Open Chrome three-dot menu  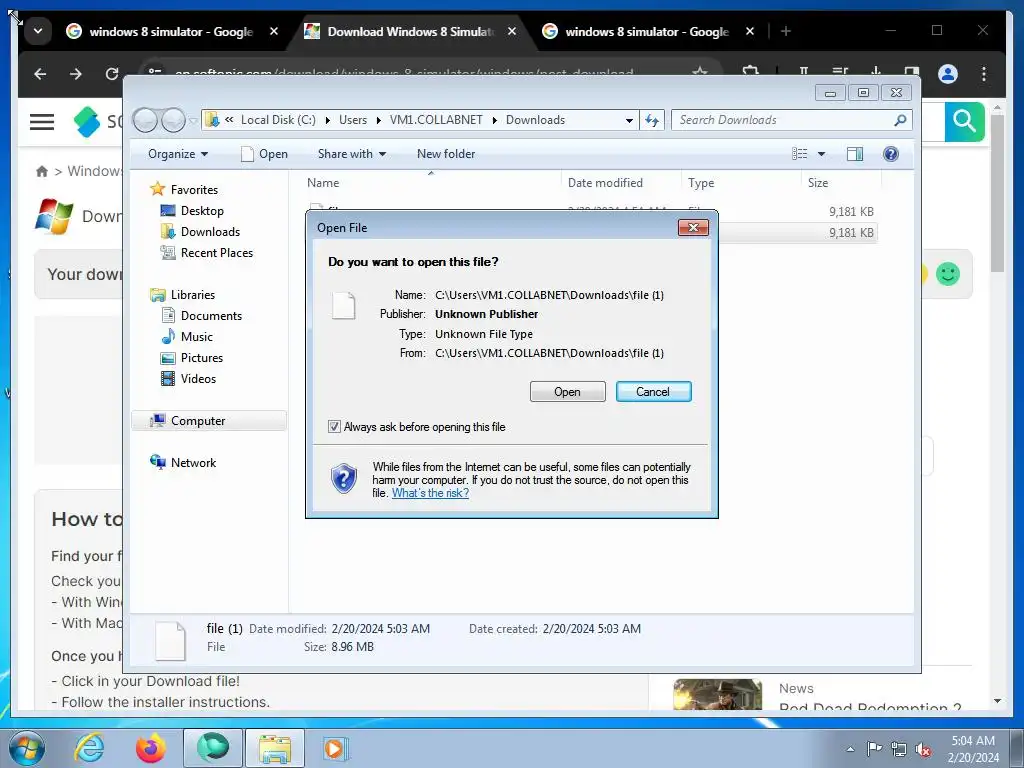[984, 74]
